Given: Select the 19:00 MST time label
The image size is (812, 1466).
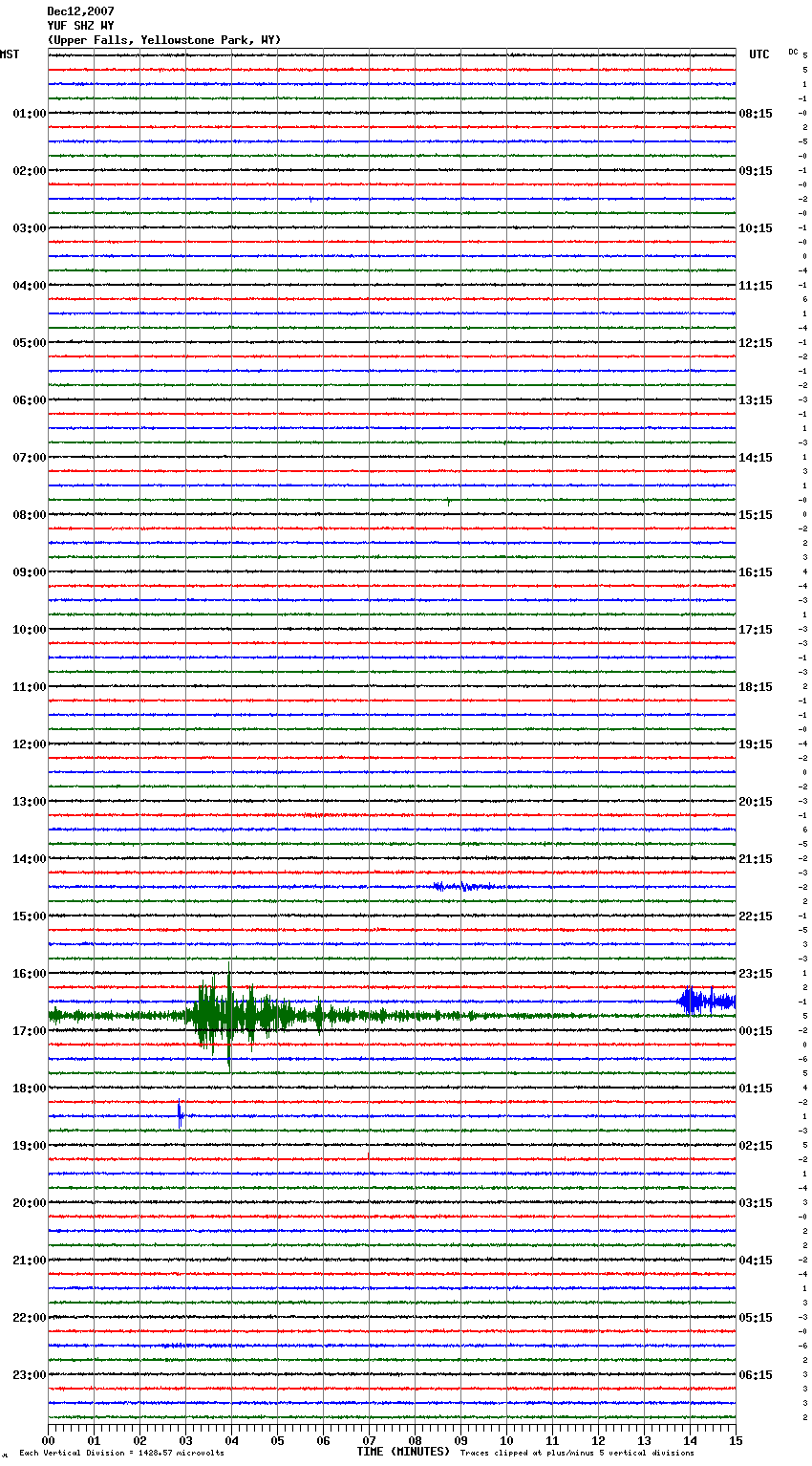Looking at the screenshot, I should pyautogui.click(x=29, y=1146).
